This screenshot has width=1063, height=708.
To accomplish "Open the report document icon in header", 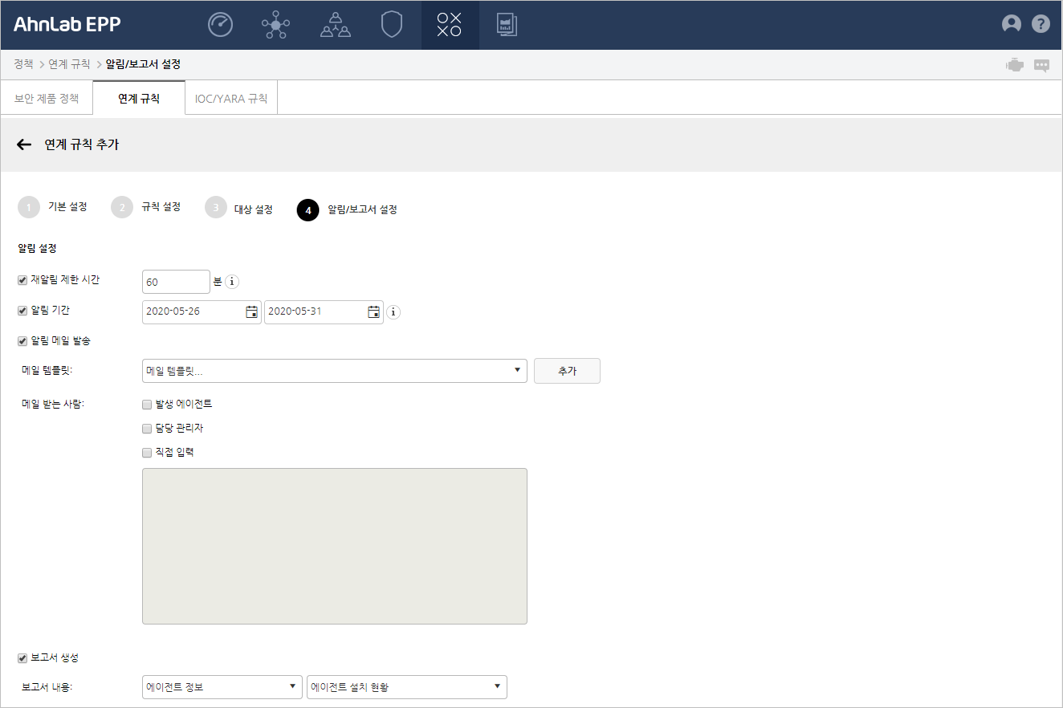I will click(x=507, y=25).
